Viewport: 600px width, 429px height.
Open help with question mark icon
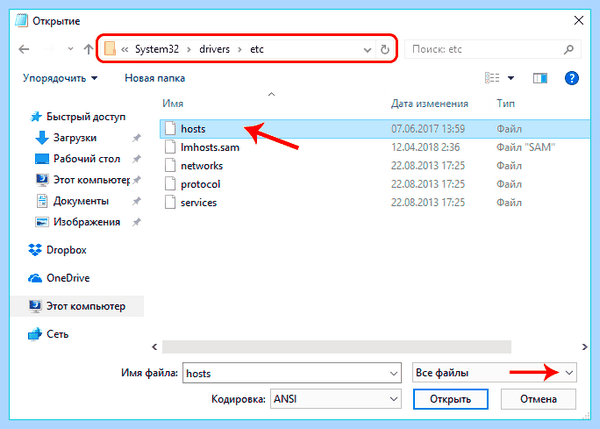(x=572, y=78)
